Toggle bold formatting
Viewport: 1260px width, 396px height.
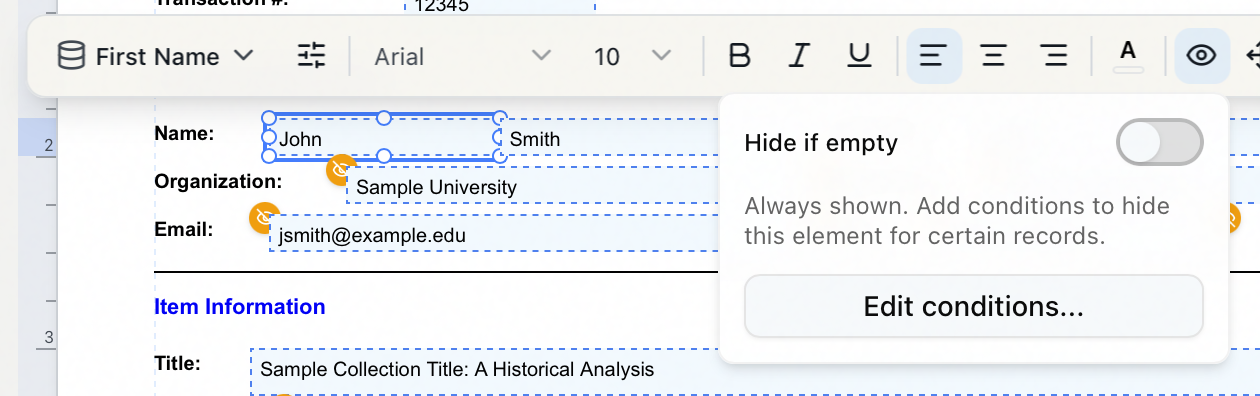point(739,56)
